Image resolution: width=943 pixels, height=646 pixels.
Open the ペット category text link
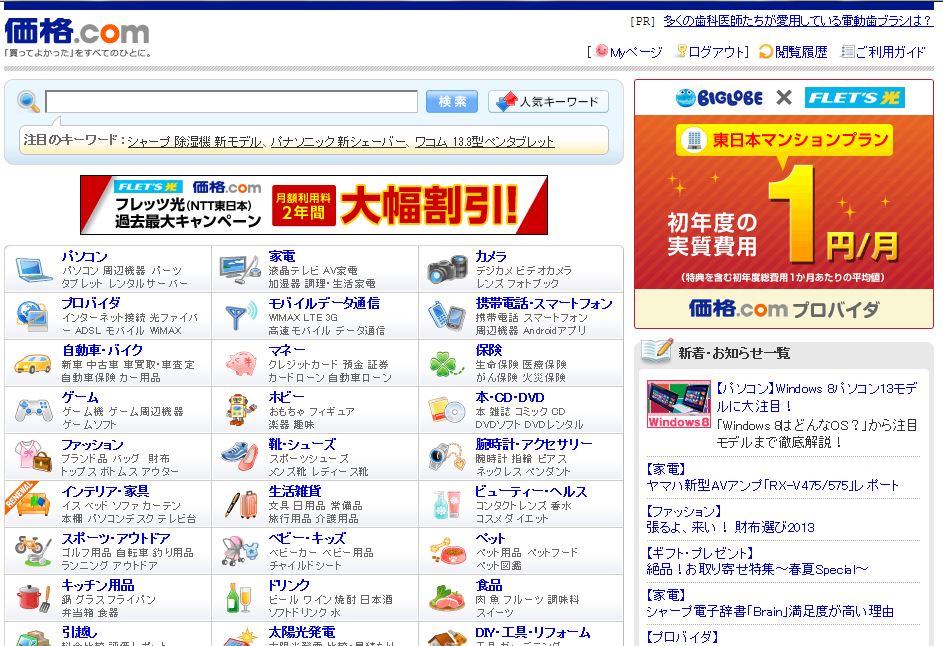(490, 538)
